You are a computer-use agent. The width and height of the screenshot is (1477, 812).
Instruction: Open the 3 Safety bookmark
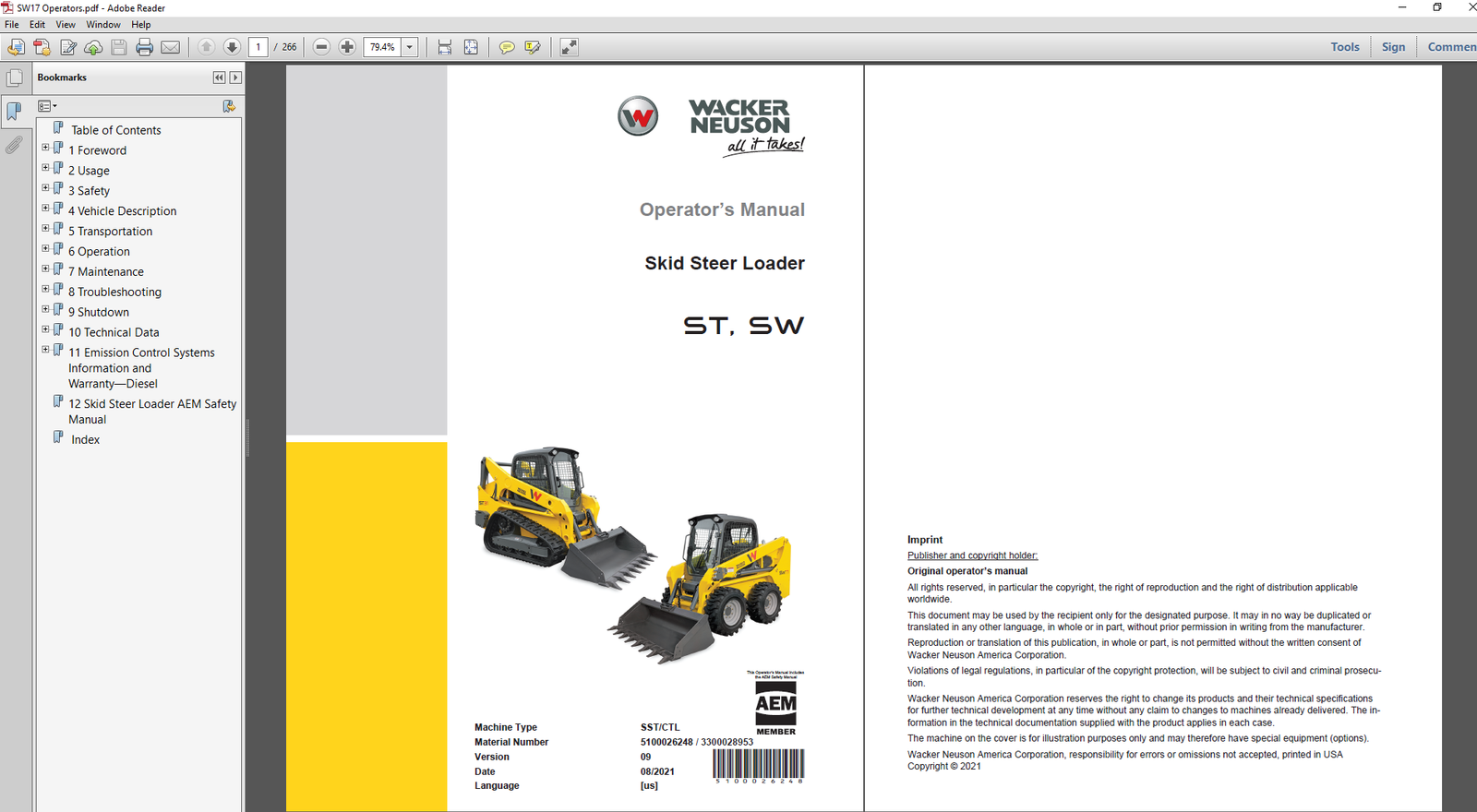(x=93, y=191)
